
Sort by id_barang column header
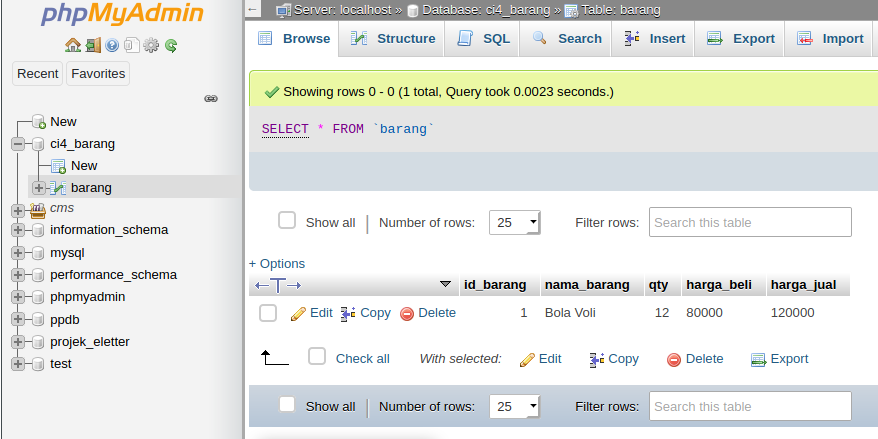495,285
